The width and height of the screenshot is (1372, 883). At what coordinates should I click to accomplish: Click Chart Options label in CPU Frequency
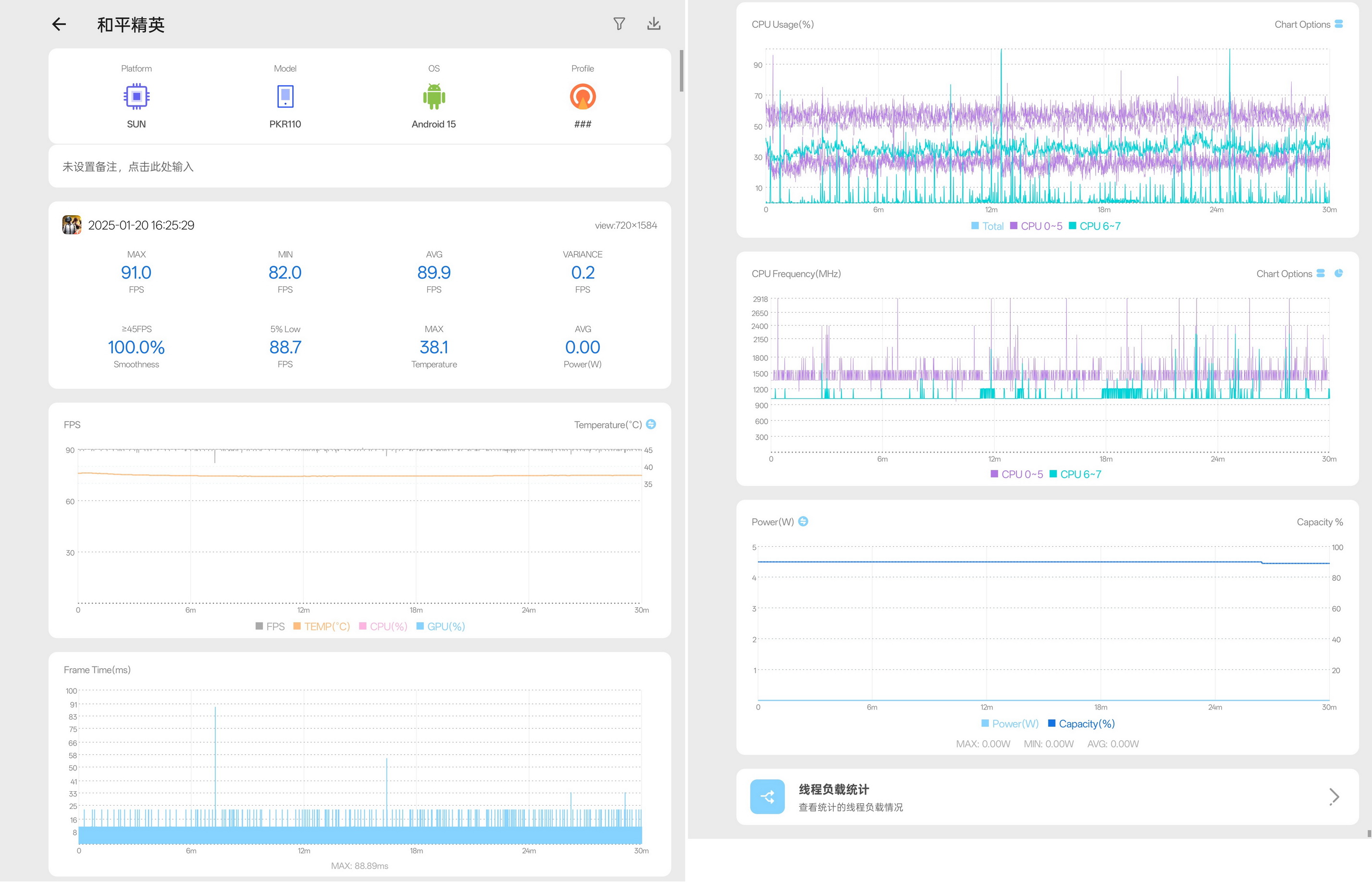point(1284,274)
